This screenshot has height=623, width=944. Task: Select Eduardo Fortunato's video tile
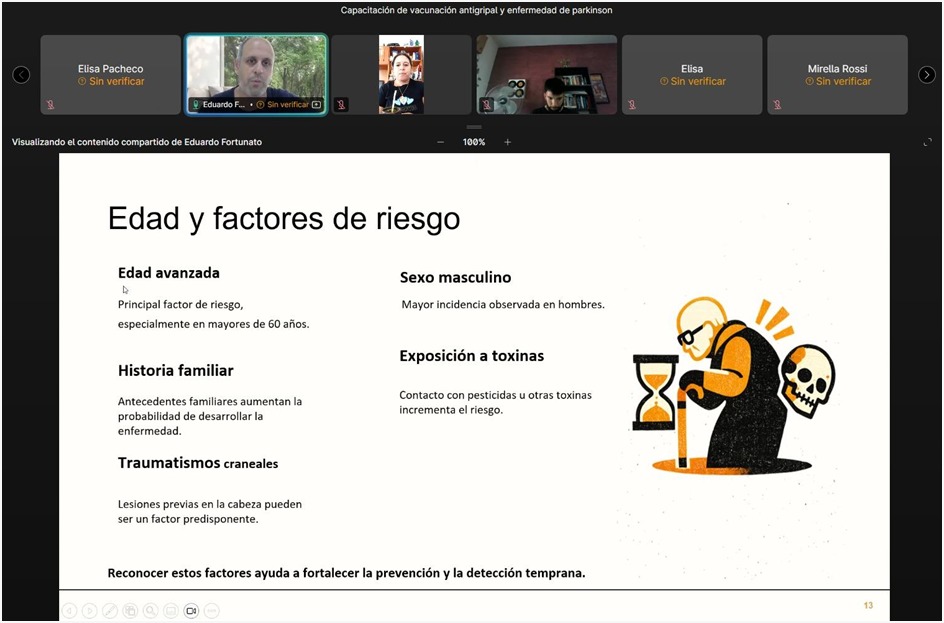(x=256, y=68)
